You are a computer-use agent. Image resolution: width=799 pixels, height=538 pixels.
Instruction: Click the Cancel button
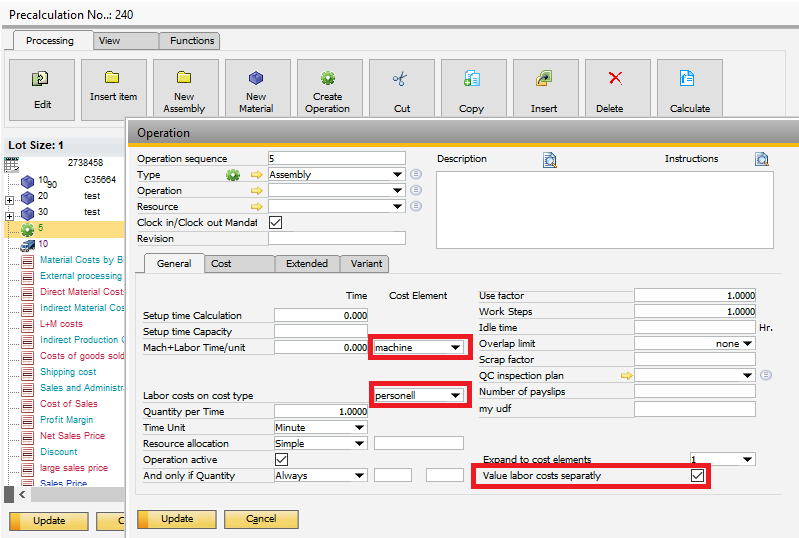(x=261, y=519)
